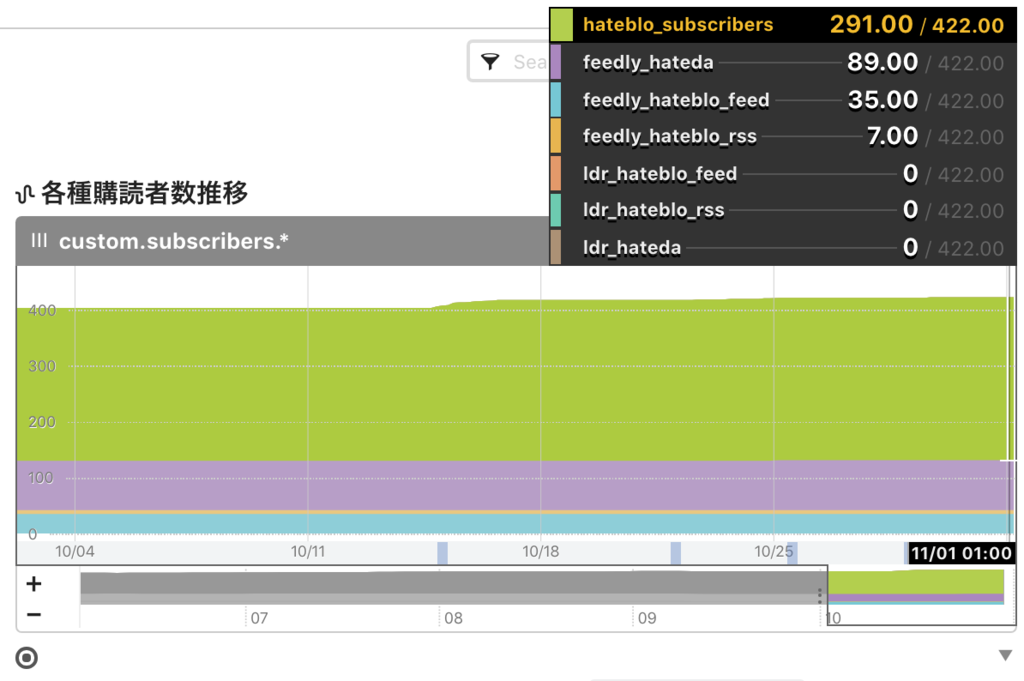Viewport: 1024px width, 681px height.
Task: Select the custom.subscribers.* graph title
Action: (x=174, y=242)
